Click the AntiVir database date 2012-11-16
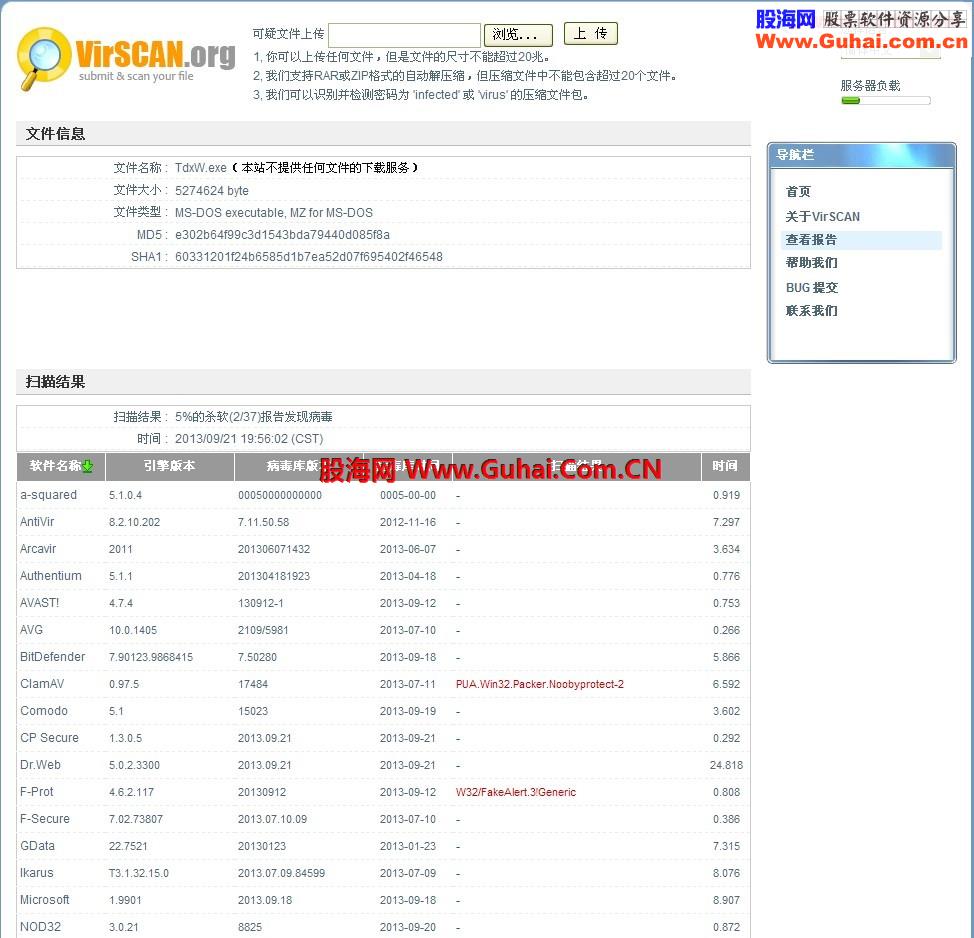974x938 pixels. coord(408,522)
